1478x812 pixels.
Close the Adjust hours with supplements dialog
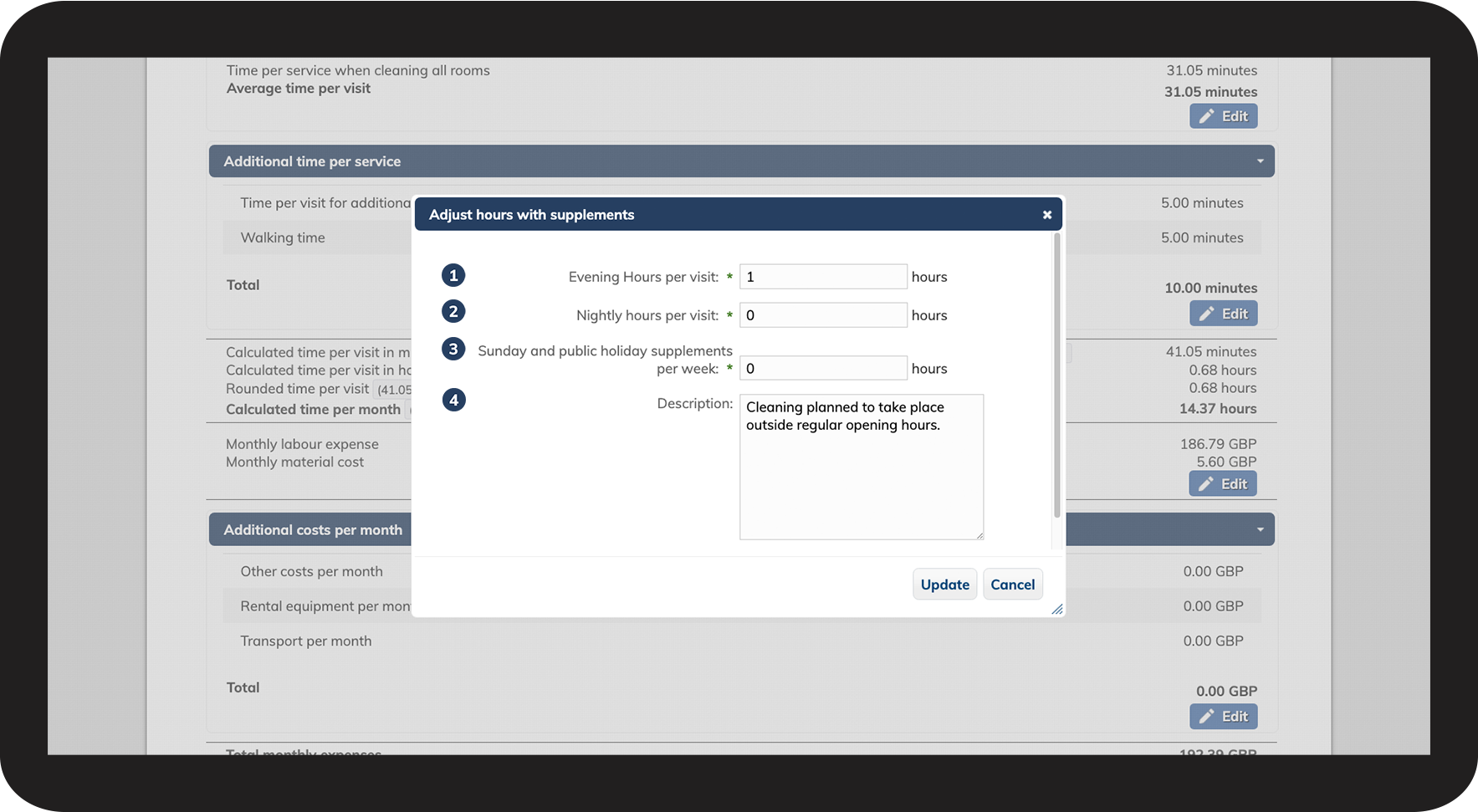click(x=1046, y=215)
